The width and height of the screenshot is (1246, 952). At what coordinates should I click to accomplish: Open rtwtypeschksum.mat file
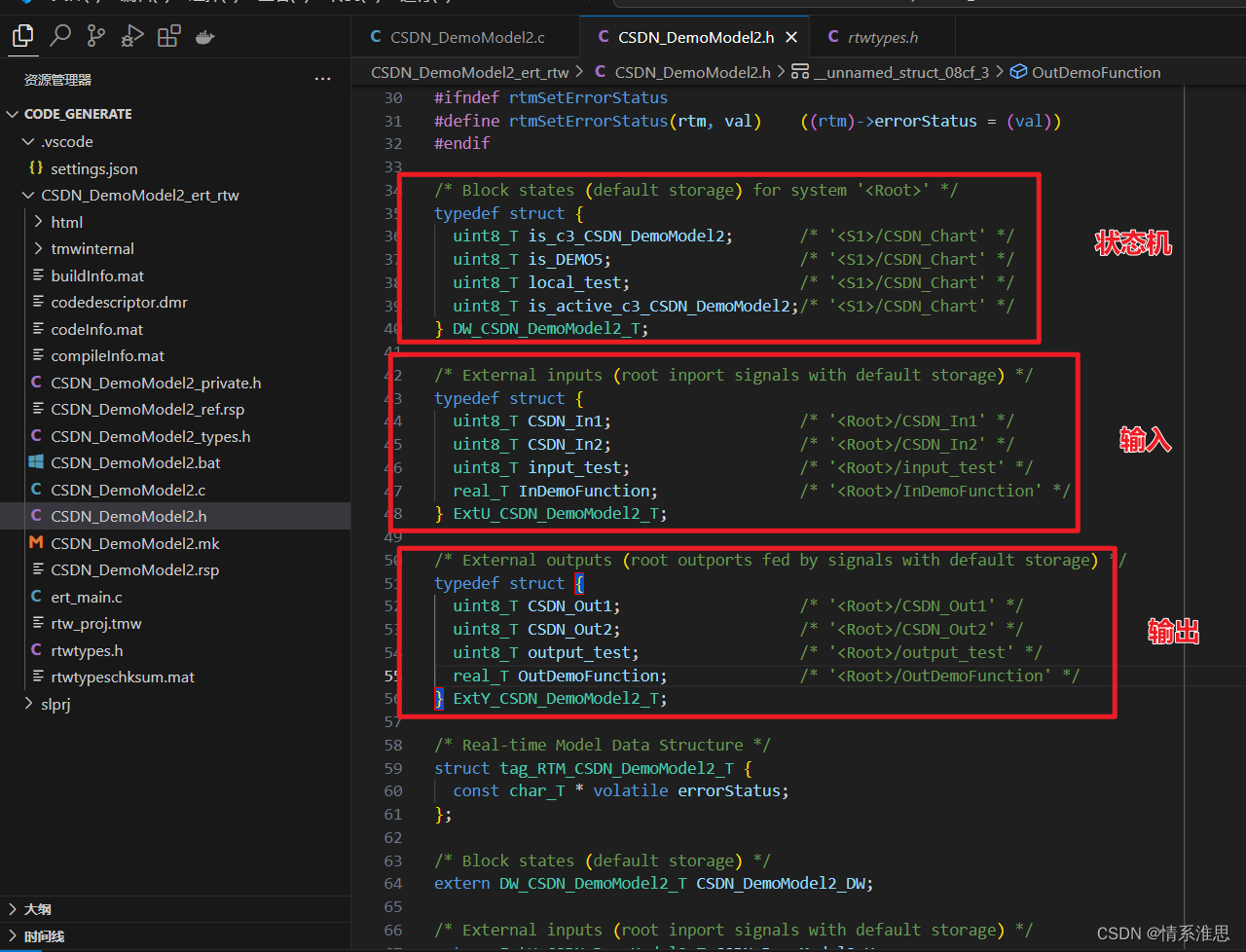tap(175, 677)
